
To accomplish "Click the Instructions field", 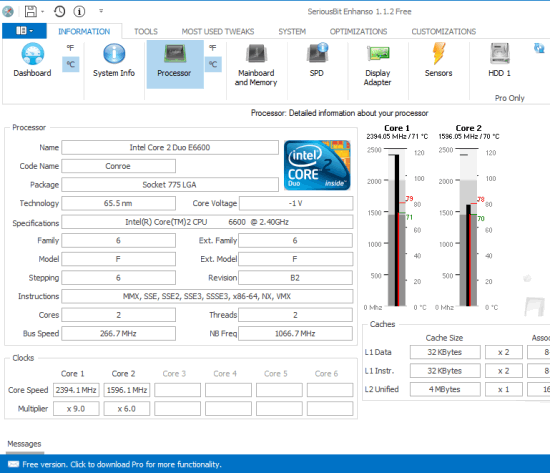I will point(207,296).
